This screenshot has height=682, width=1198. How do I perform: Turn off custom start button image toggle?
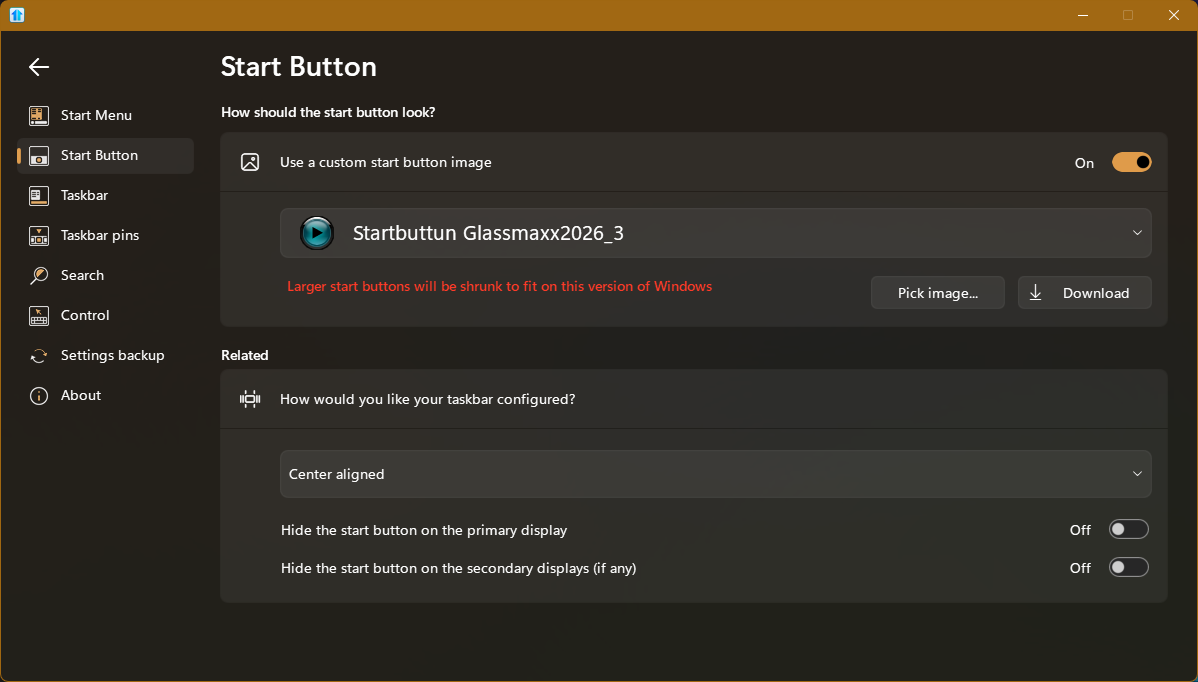pos(1131,162)
